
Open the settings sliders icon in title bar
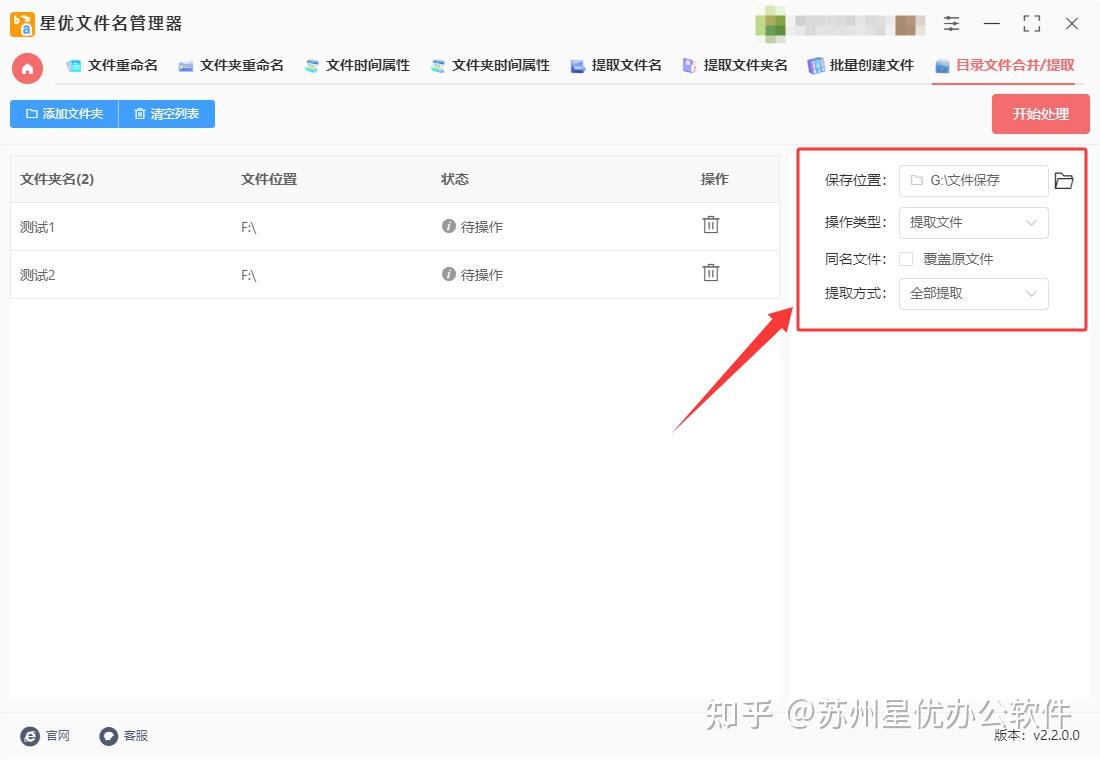[951, 24]
